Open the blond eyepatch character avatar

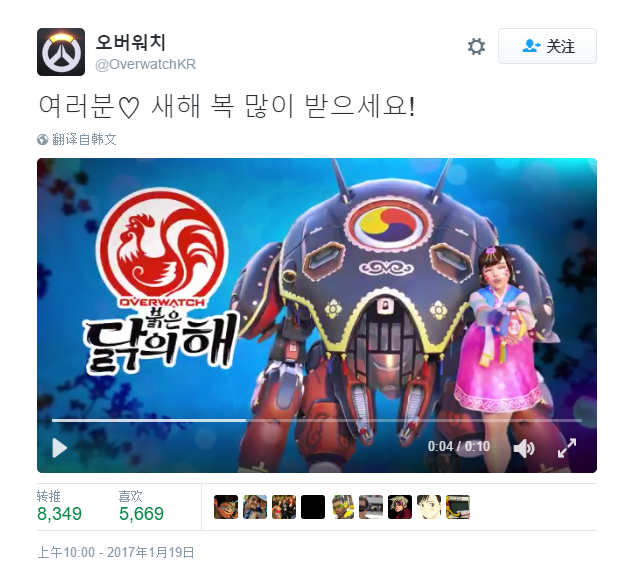click(400, 507)
